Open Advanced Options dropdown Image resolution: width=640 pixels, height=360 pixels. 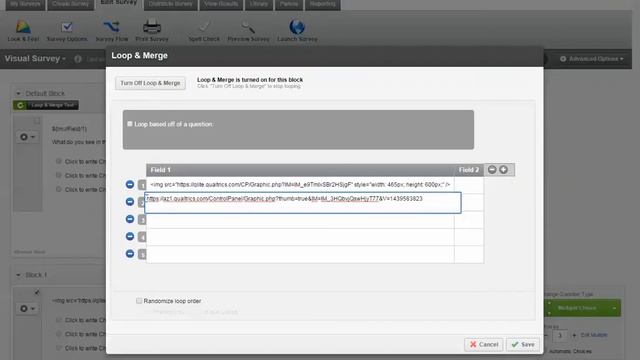coord(591,59)
